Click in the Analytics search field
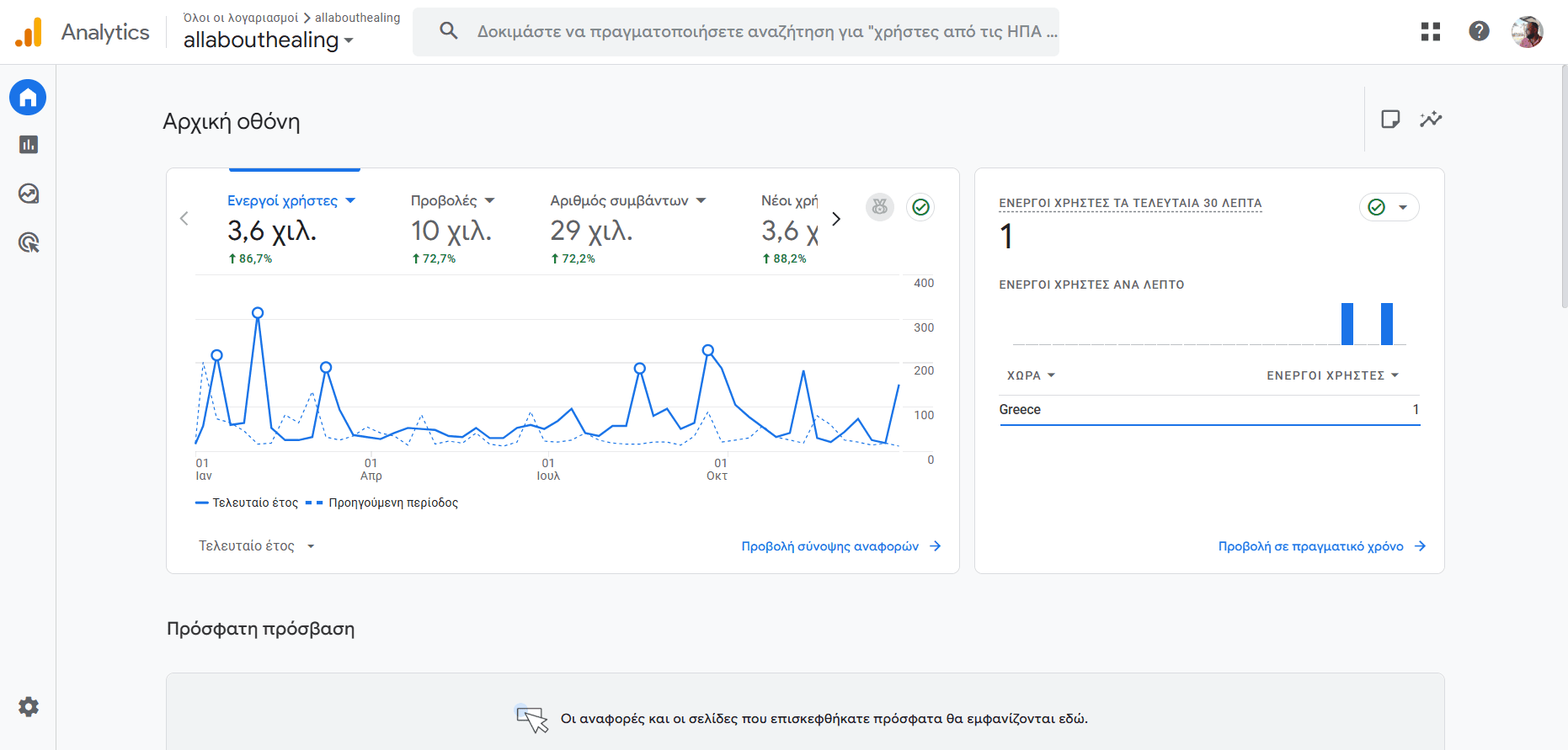1568x750 pixels. click(758, 32)
